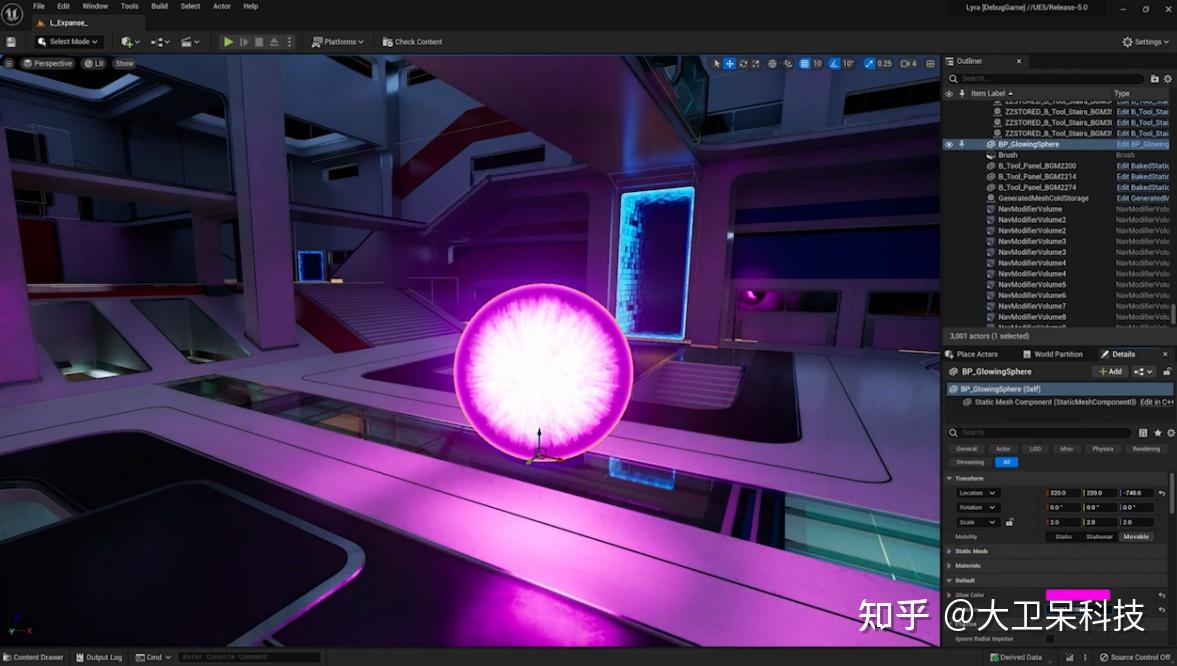This screenshot has height=666, width=1177.
Task: Open the Platforms menu
Action: pyautogui.click(x=338, y=42)
